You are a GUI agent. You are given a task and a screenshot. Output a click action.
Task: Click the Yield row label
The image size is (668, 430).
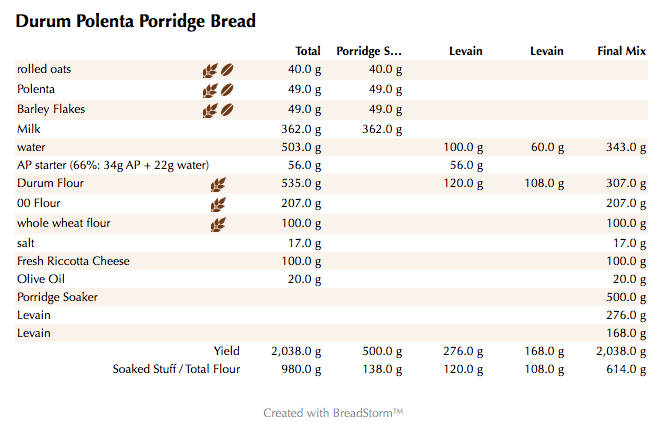tap(227, 351)
